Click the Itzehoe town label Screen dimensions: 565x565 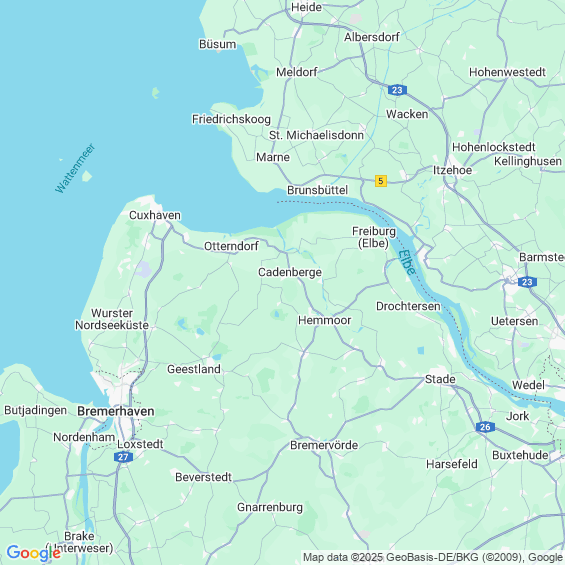[x=452, y=170]
